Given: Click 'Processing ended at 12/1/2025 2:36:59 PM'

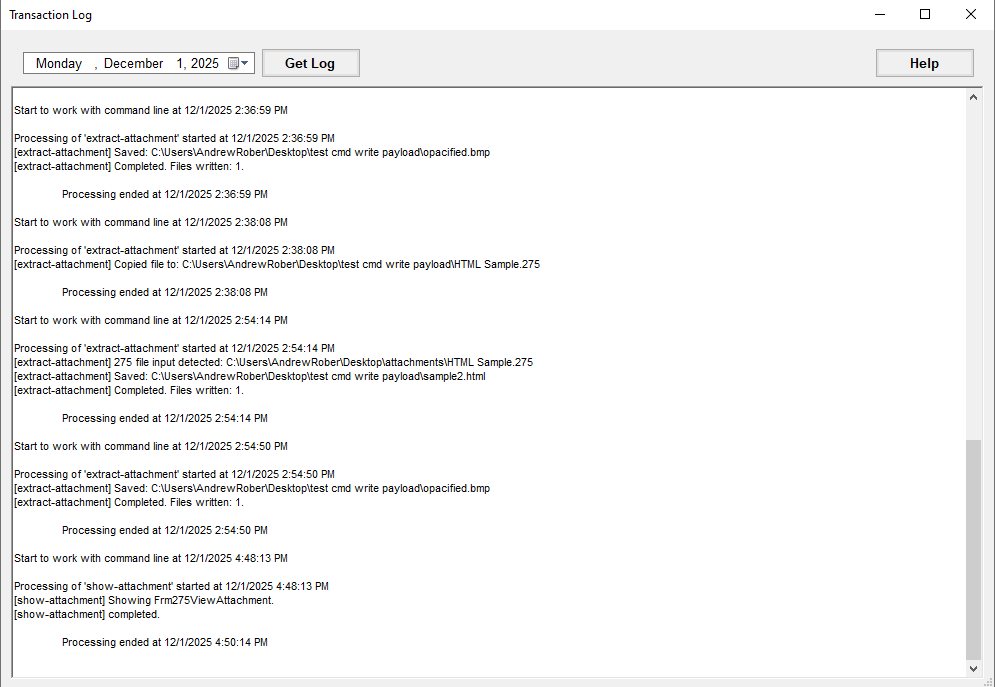Looking at the screenshot, I should (165, 194).
